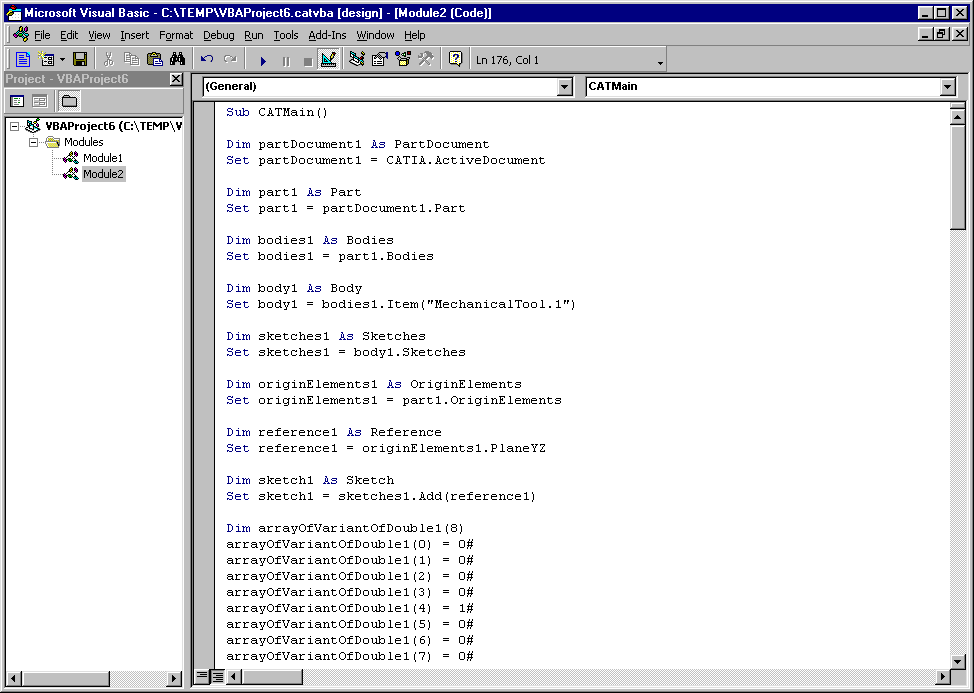Switch to Full Module View toggle
Viewport: 974px width, 693px height.
(x=217, y=676)
